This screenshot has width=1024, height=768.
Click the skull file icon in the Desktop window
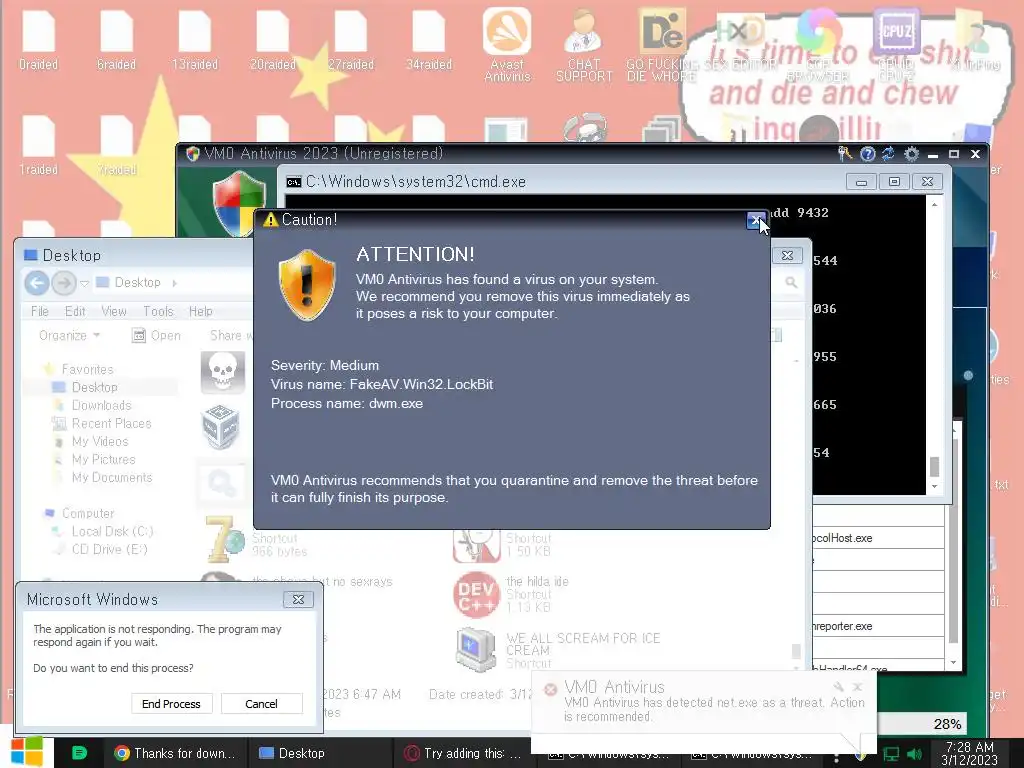223,372
